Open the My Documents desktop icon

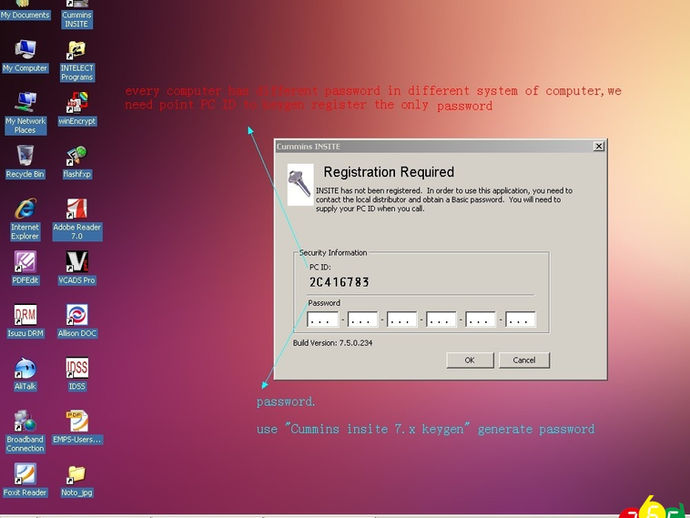tap(25, 10)
